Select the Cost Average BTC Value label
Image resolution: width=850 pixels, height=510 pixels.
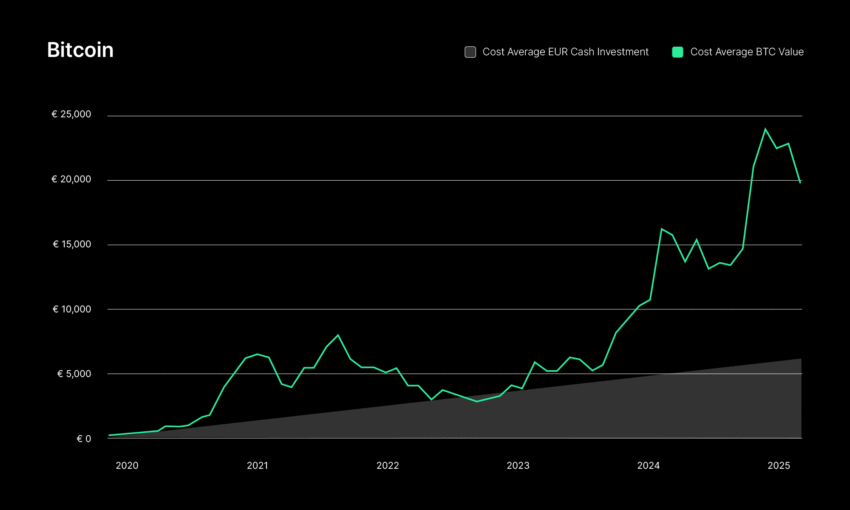(x=746, y=52)
